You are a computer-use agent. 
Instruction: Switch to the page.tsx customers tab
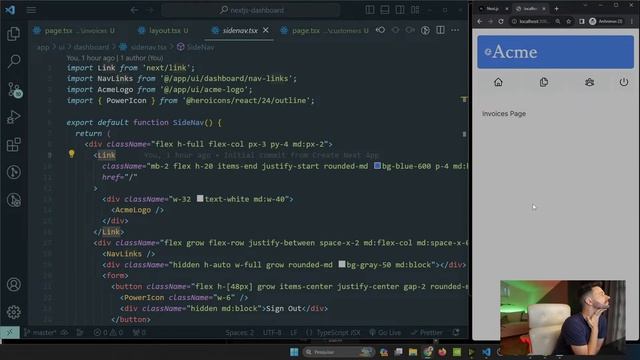coord(325,31)
